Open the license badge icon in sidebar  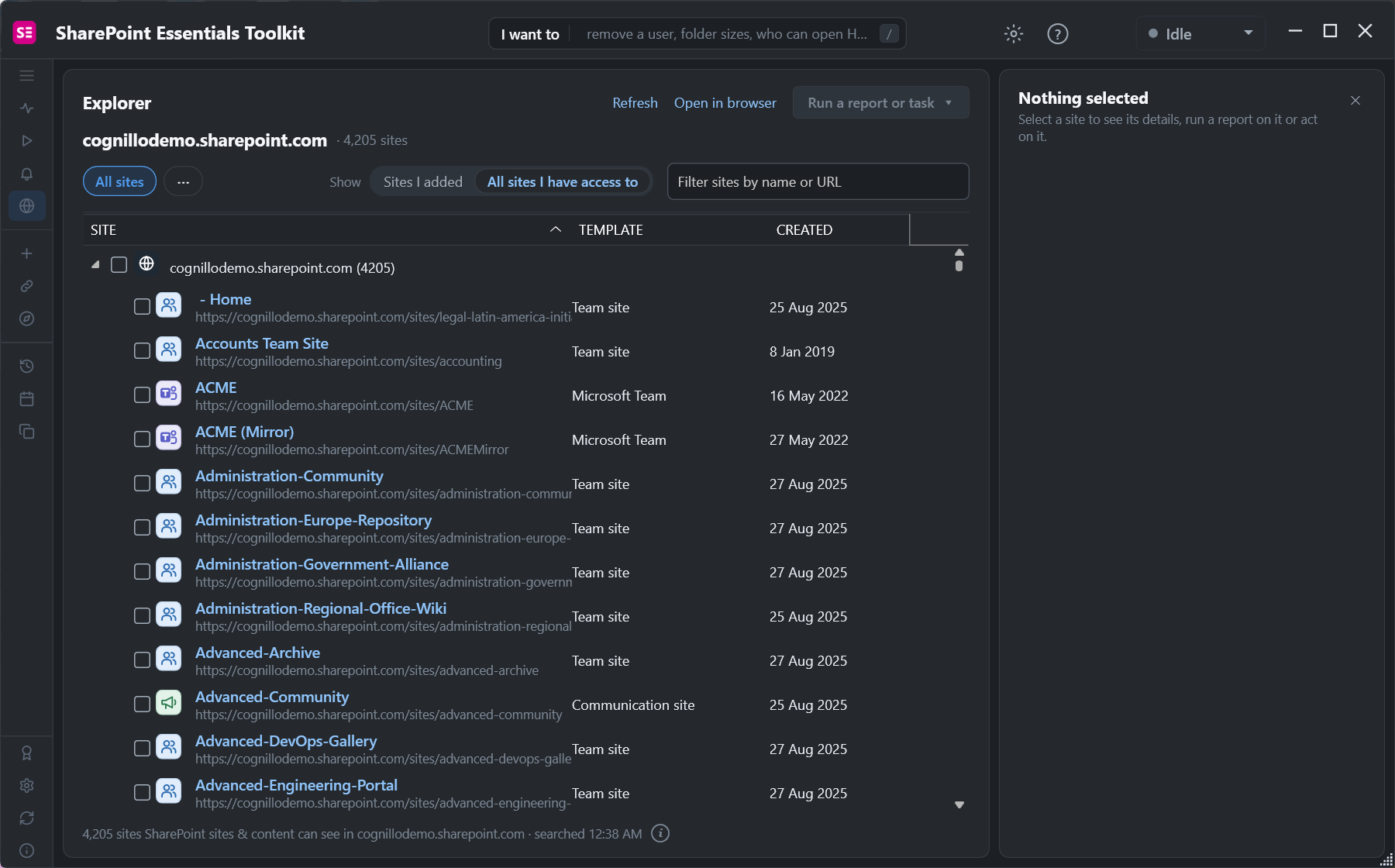pos(27,753)
